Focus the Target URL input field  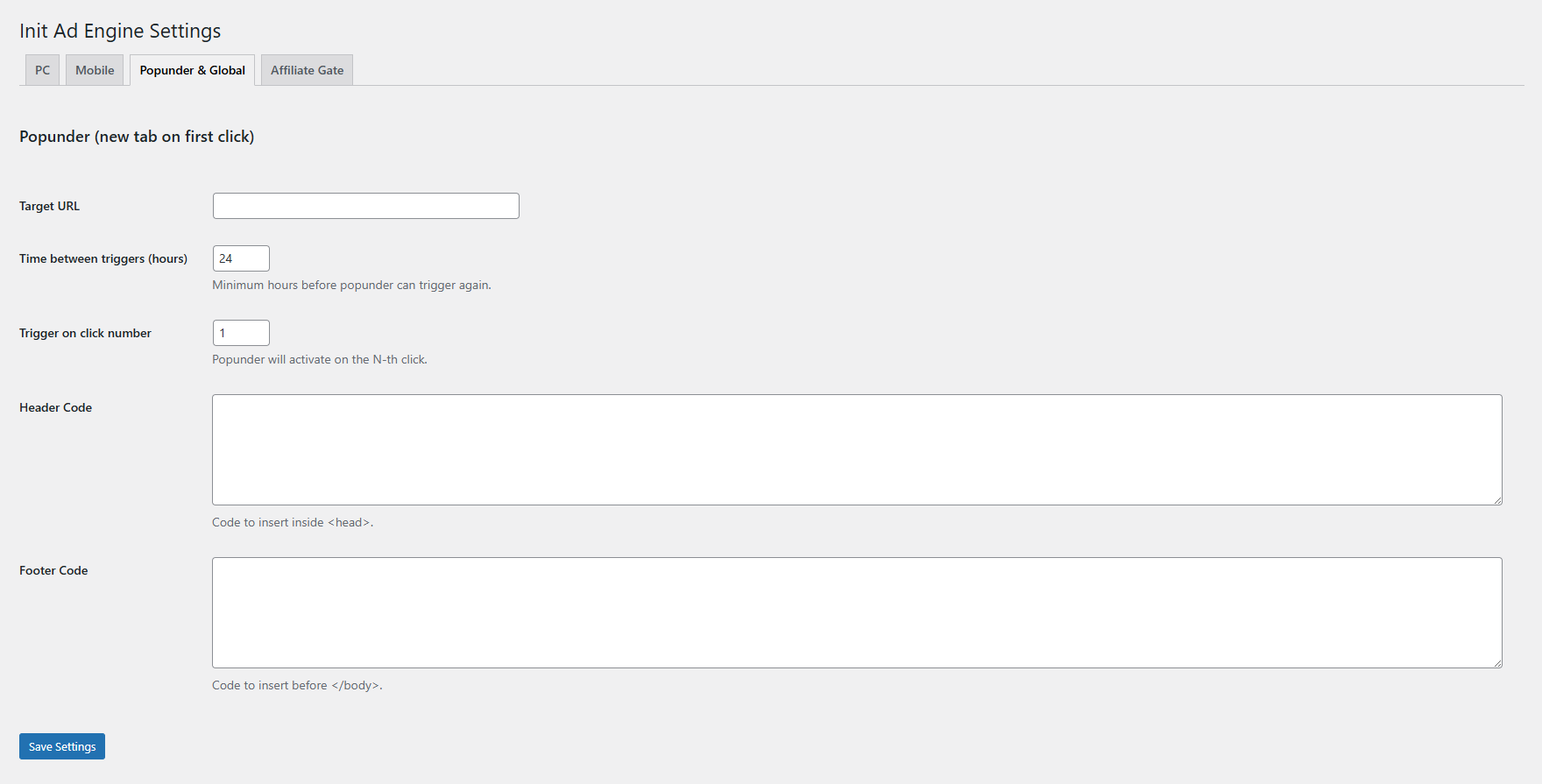point(365,205)
